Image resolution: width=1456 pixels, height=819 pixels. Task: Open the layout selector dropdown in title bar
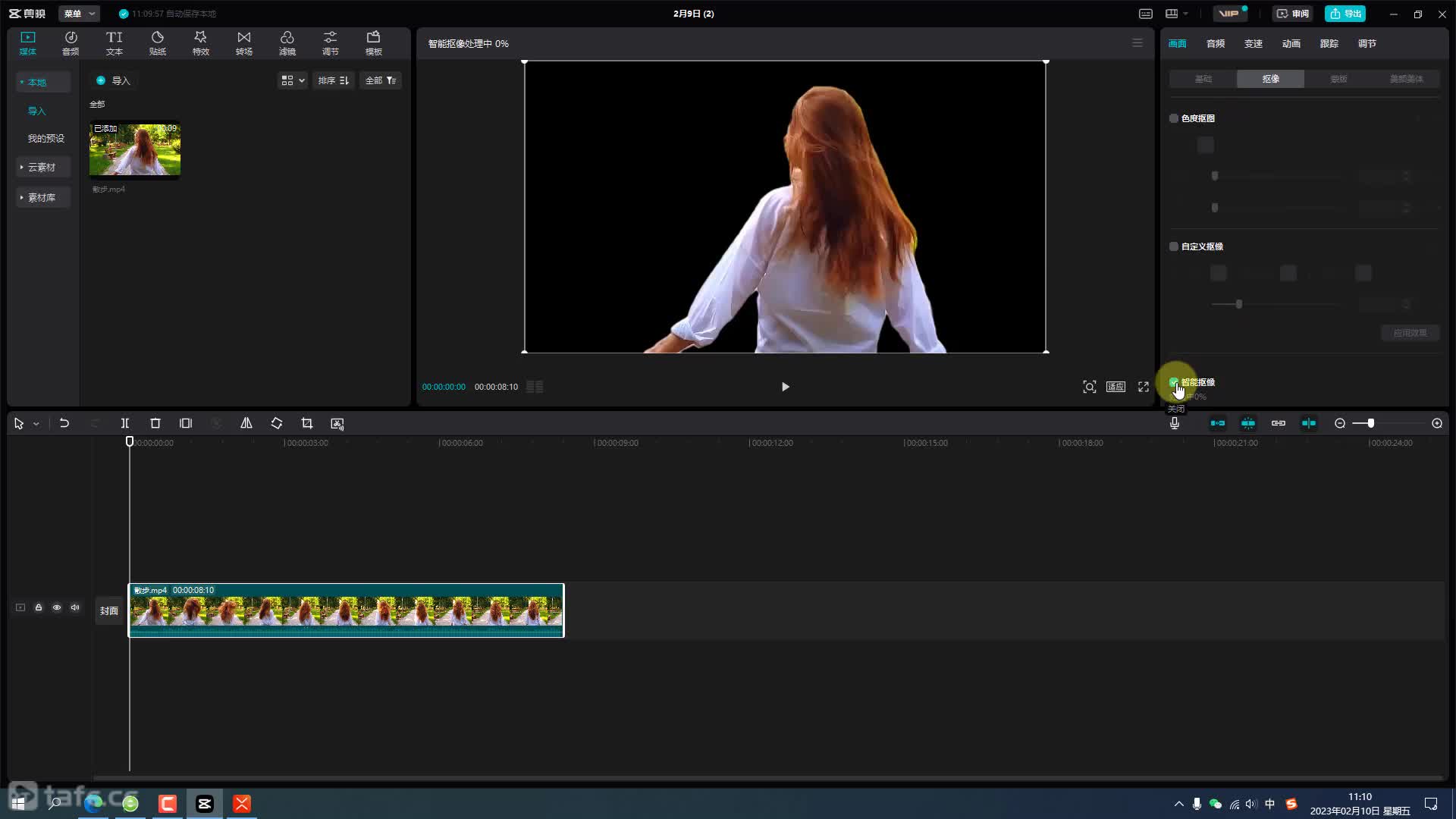coord(1176,14)
